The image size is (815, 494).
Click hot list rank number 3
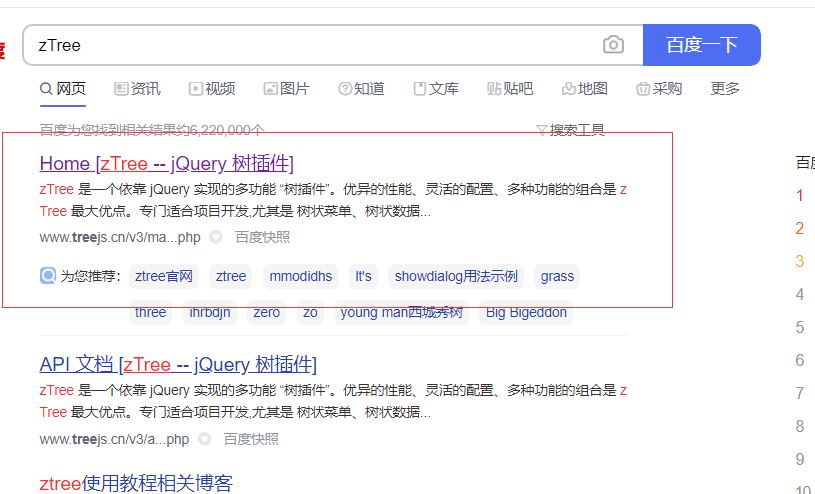pos(800,262)
